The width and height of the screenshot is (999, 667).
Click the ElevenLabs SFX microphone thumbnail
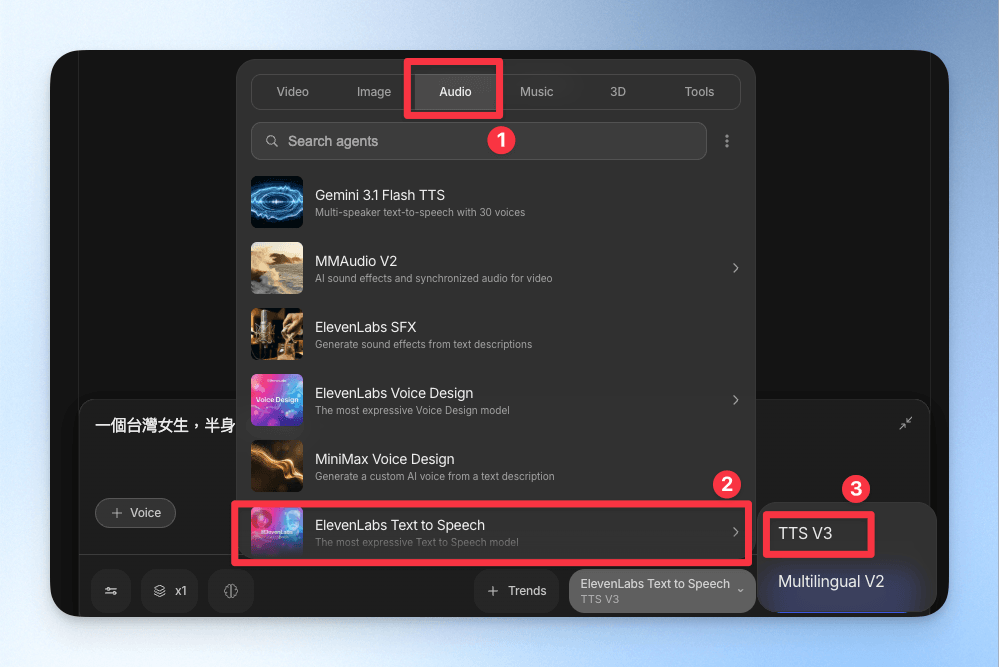coord(277,334)
